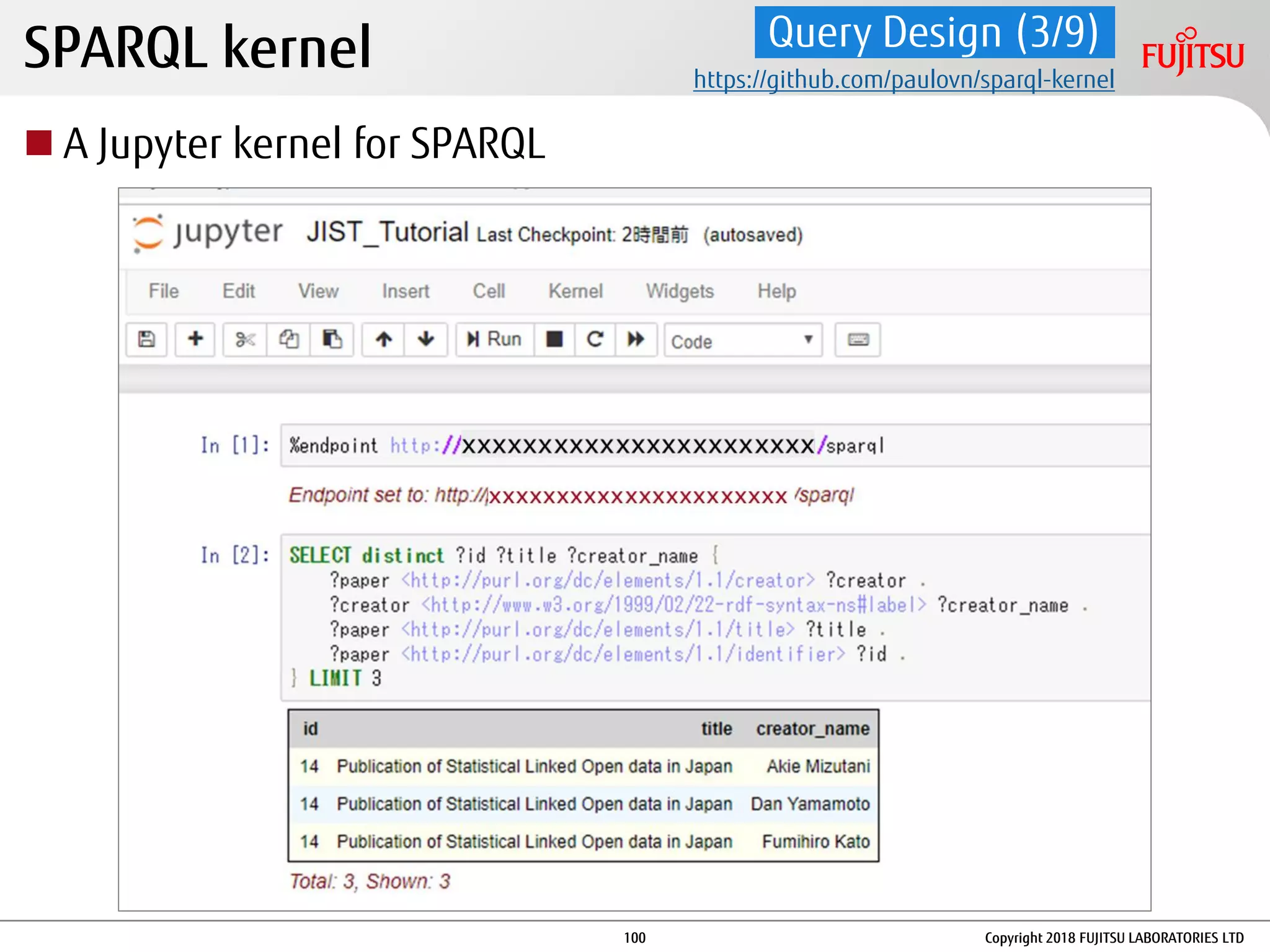Open the Widgets menu

(680, 291)
